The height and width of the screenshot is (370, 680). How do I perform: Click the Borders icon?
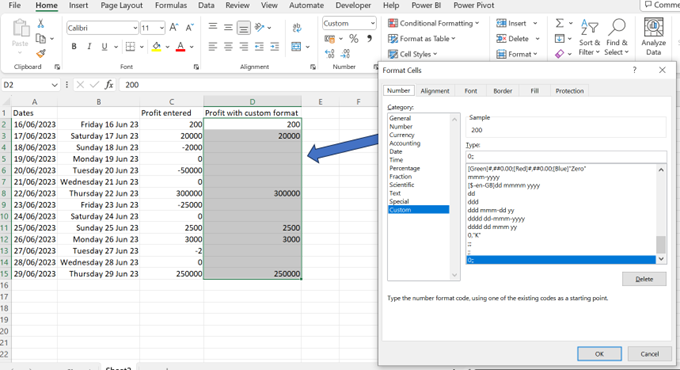130,46
